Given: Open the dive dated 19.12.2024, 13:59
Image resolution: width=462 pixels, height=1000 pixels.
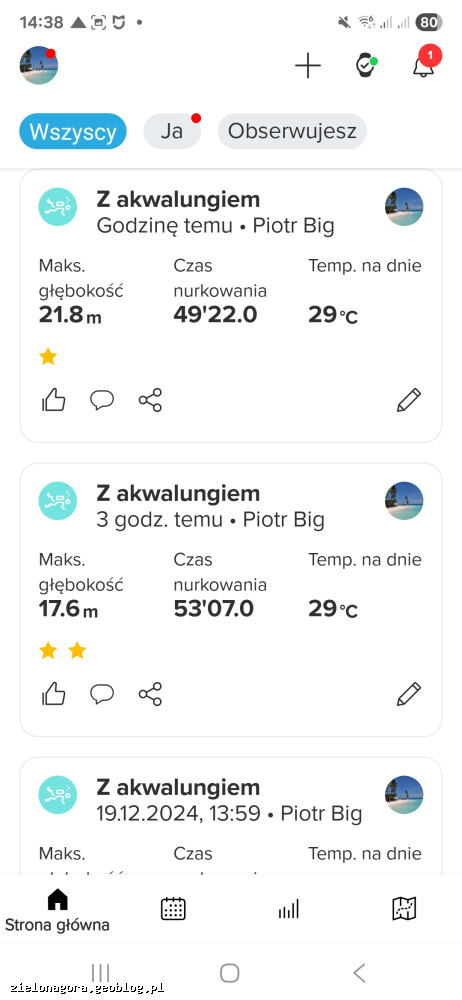Looking at the screenshot, I should point(231,815).
